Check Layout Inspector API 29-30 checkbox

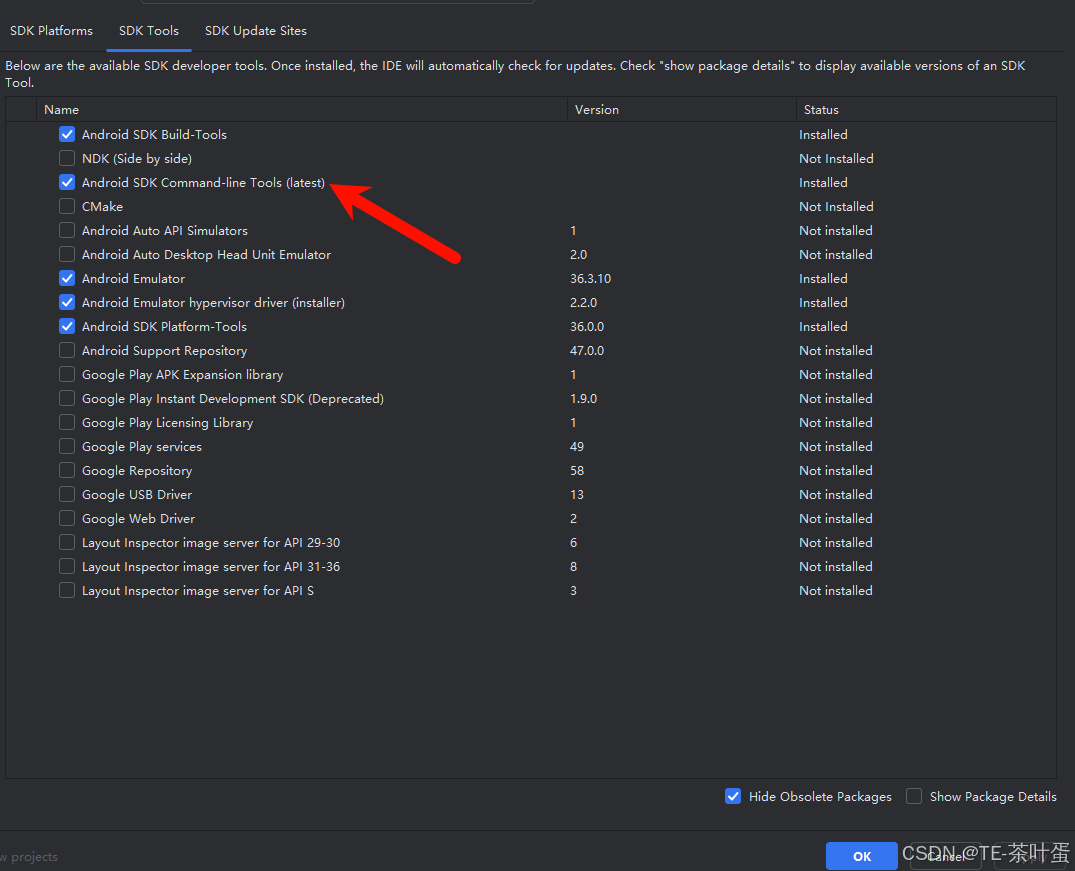coord(67,542)
